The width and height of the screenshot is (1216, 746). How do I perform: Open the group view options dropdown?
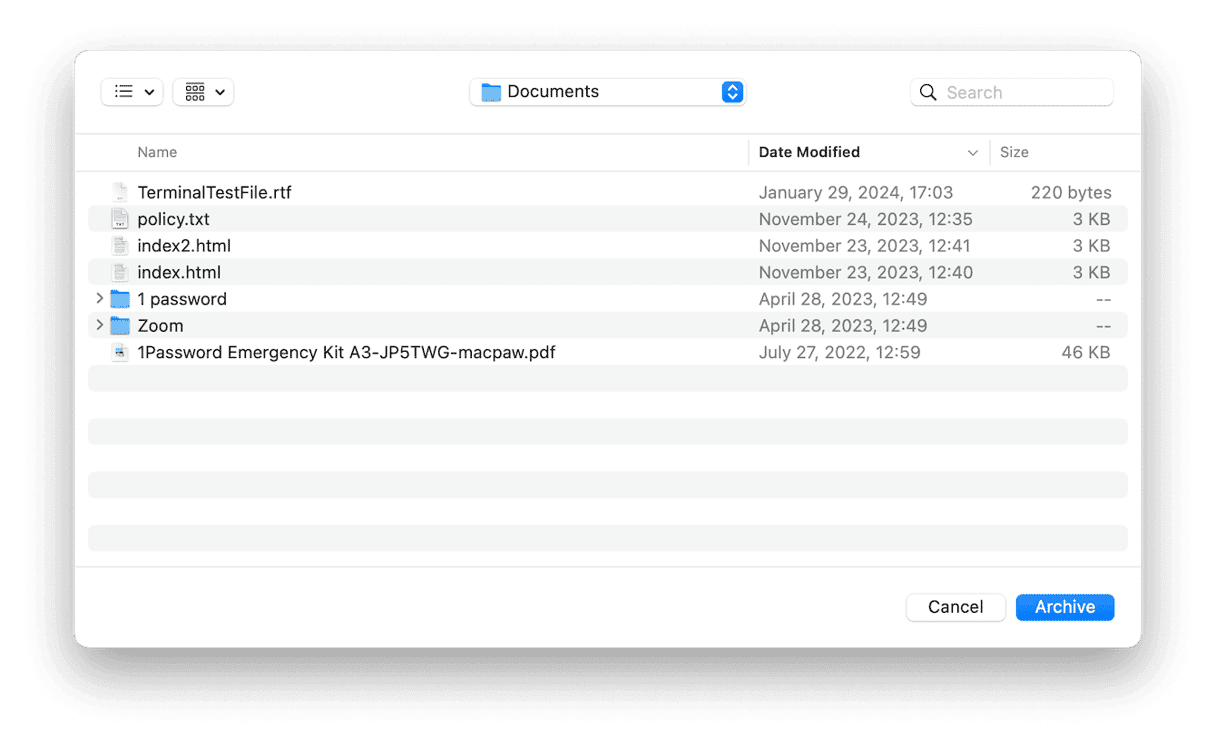coord(203,91)
